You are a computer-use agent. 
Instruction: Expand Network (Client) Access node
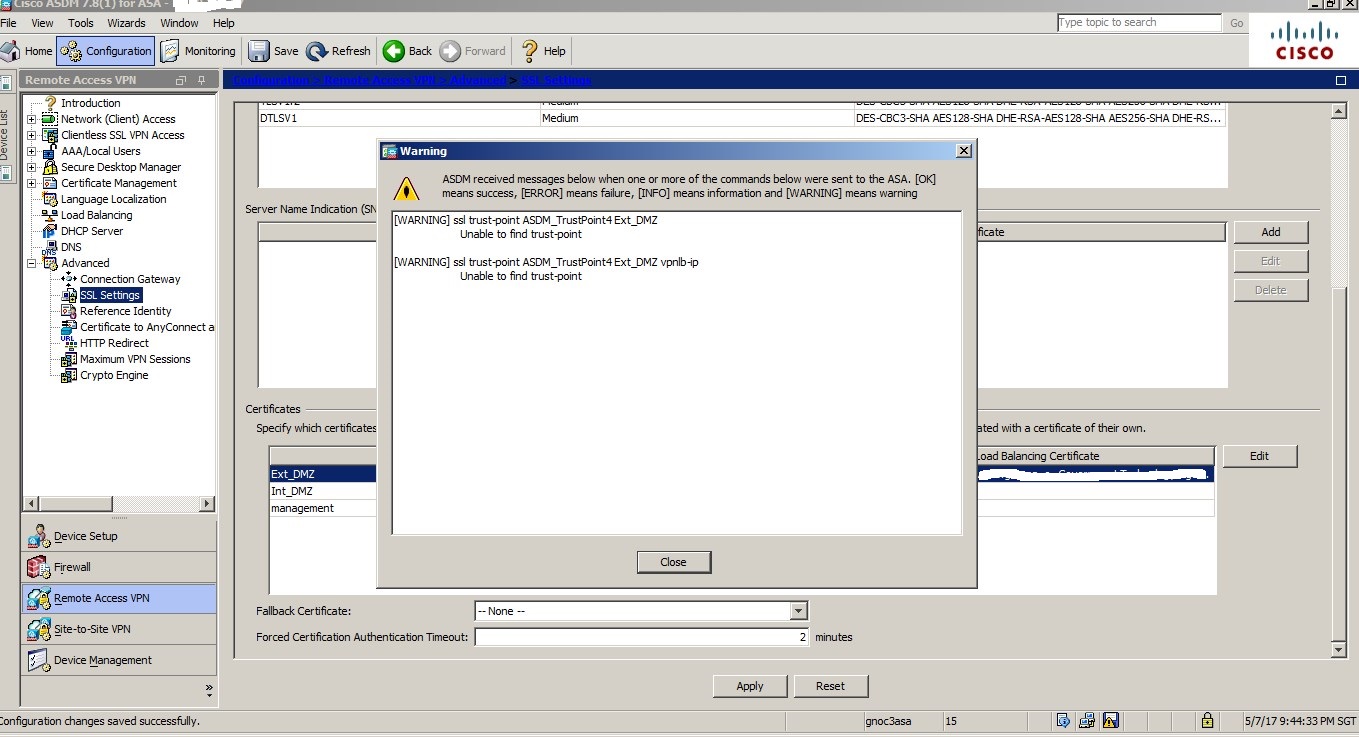[32, 119]
